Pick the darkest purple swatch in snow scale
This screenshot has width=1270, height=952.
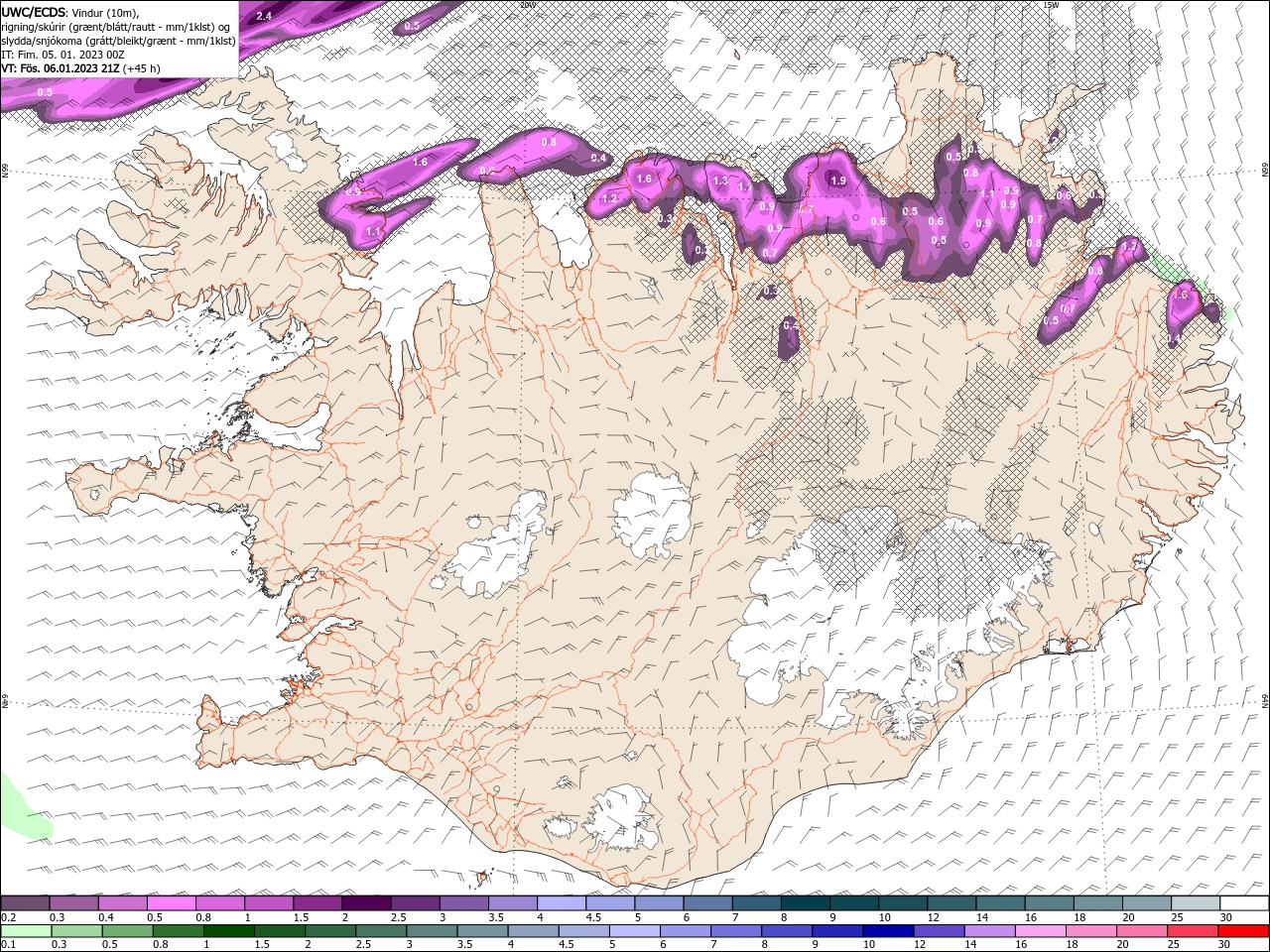point(366,903)
